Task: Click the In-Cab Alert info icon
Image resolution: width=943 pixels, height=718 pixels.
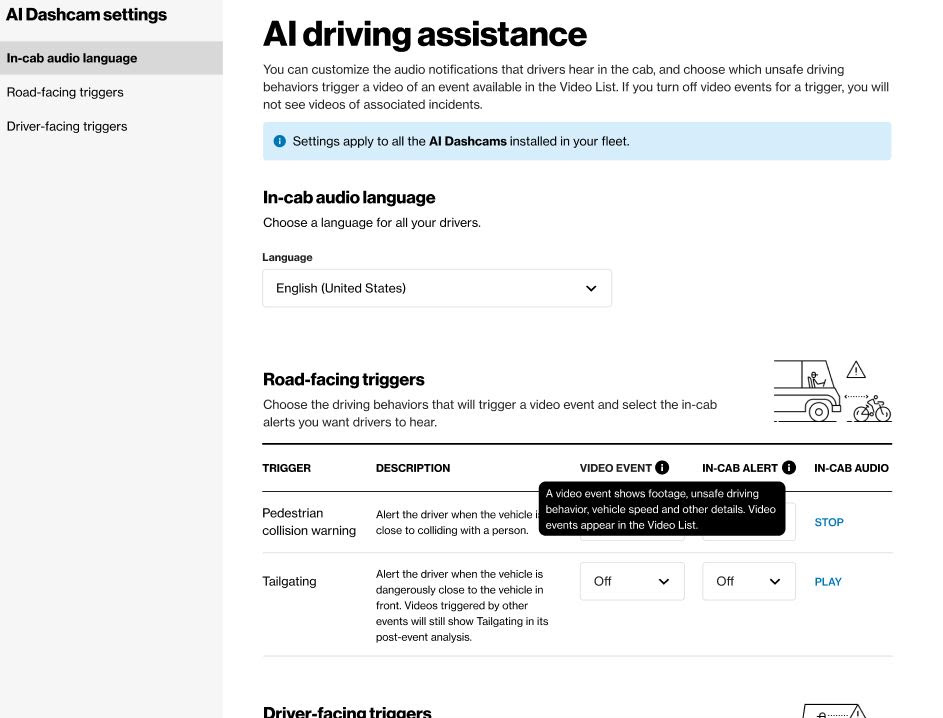Action: click(x=788, y=467)
